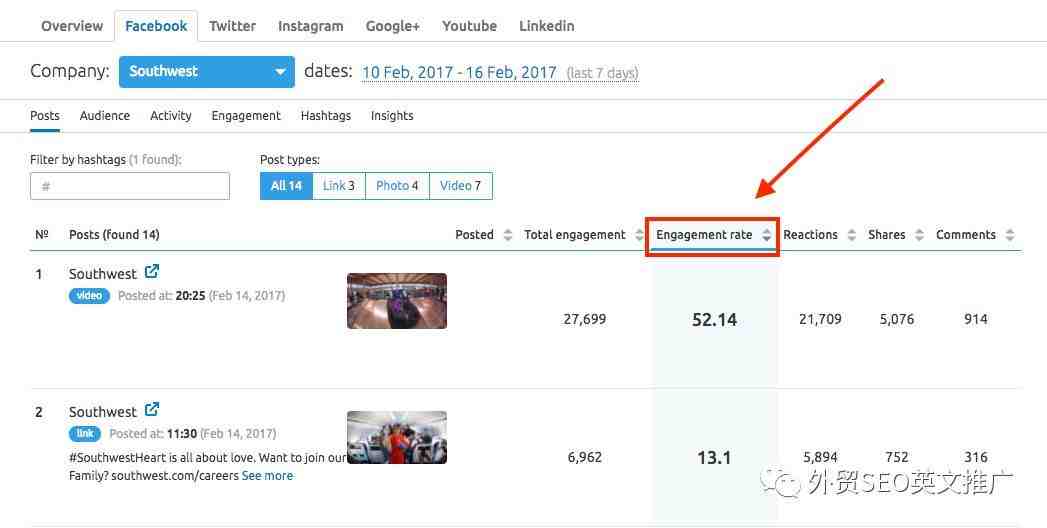
Task: Filter post types to Photo 4
Action: tap(397, 186)
